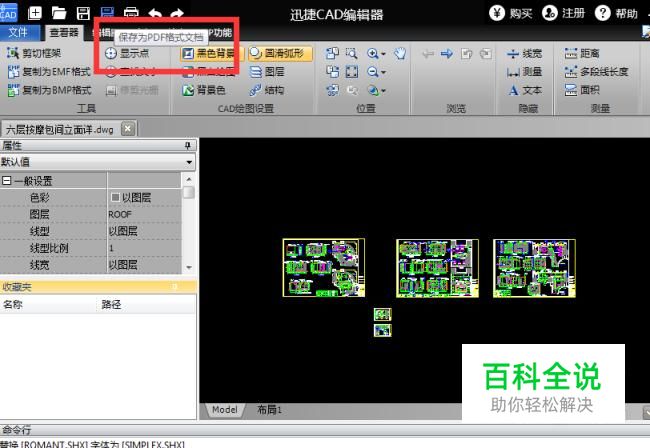The image size is (650, 448).
Task: Toggle 线宽 line width display
Action: (524, 53)
